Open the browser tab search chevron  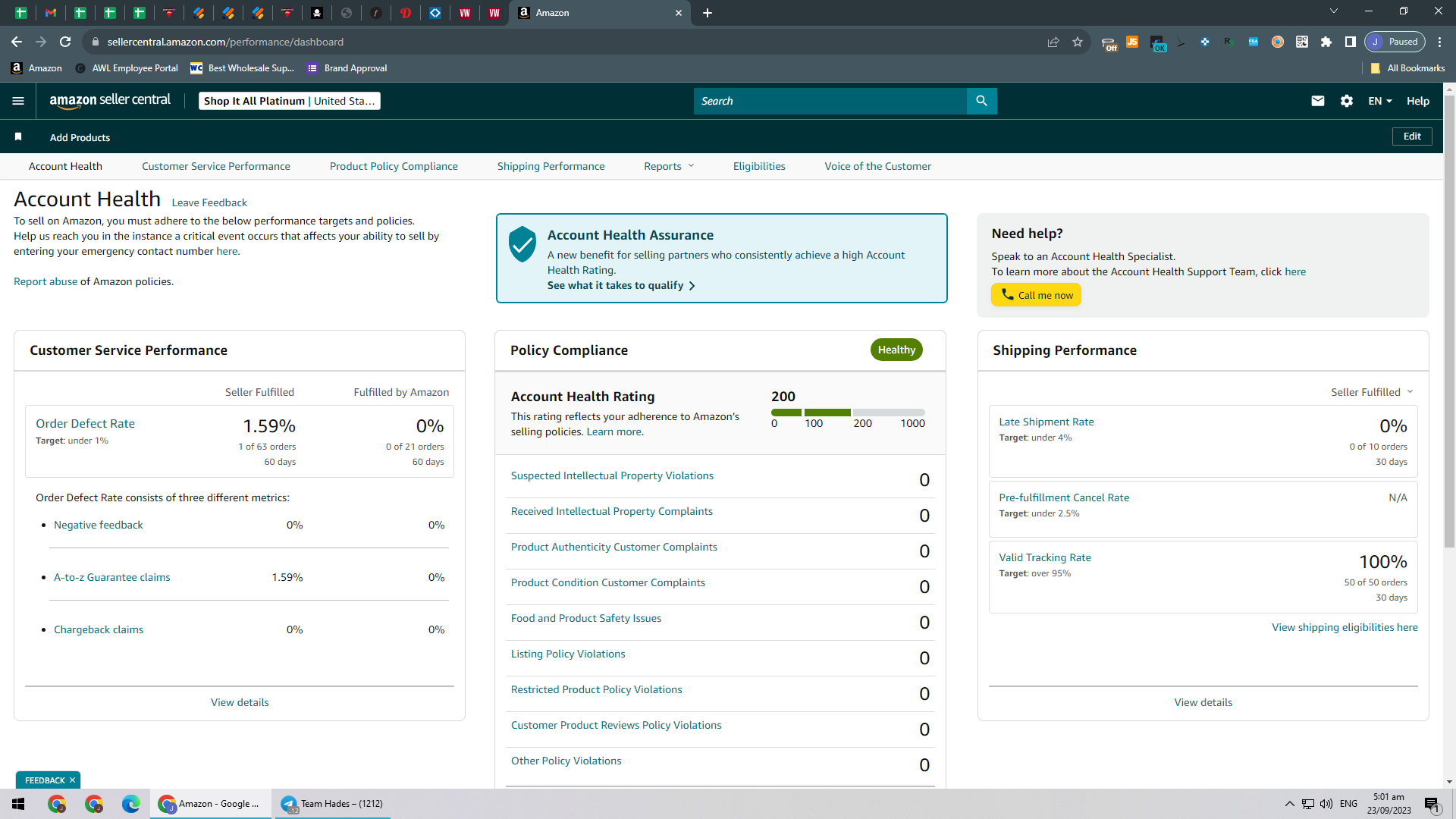click(x=1334, y=11)
